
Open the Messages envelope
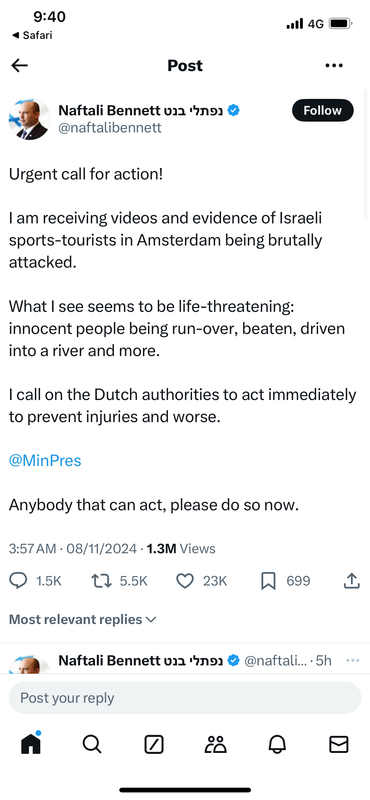coord(338,745)
